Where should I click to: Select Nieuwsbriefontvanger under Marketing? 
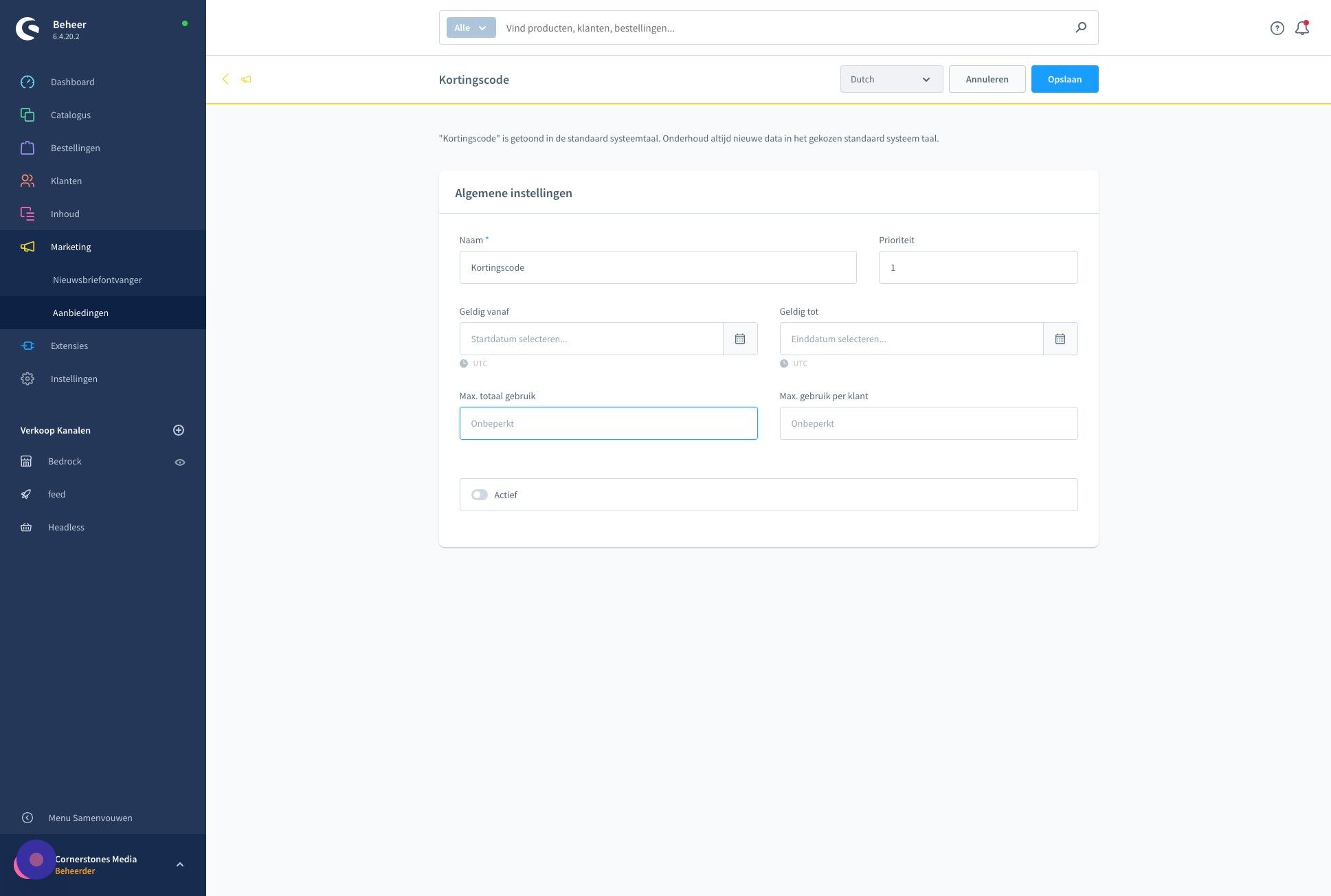97,280
